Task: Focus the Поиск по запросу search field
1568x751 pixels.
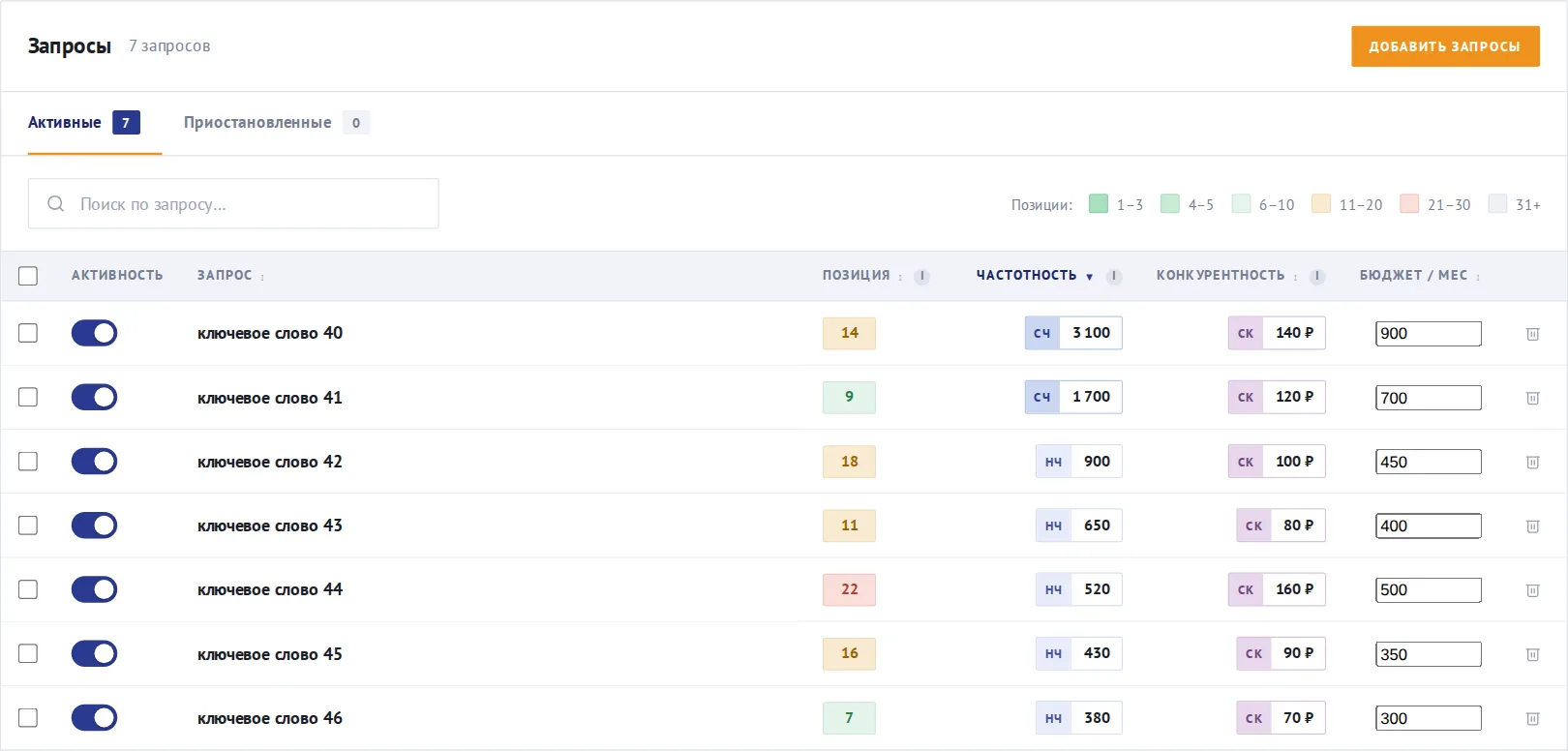Action: [x=233, y=203]
